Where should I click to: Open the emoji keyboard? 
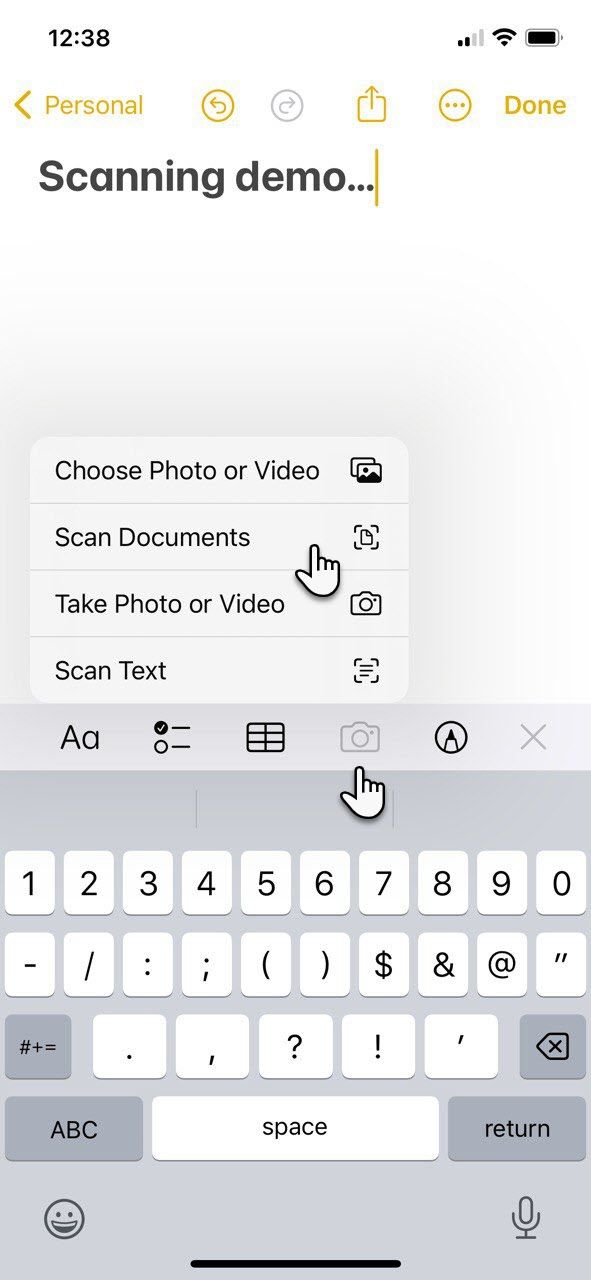click(x=64, y=1221)
